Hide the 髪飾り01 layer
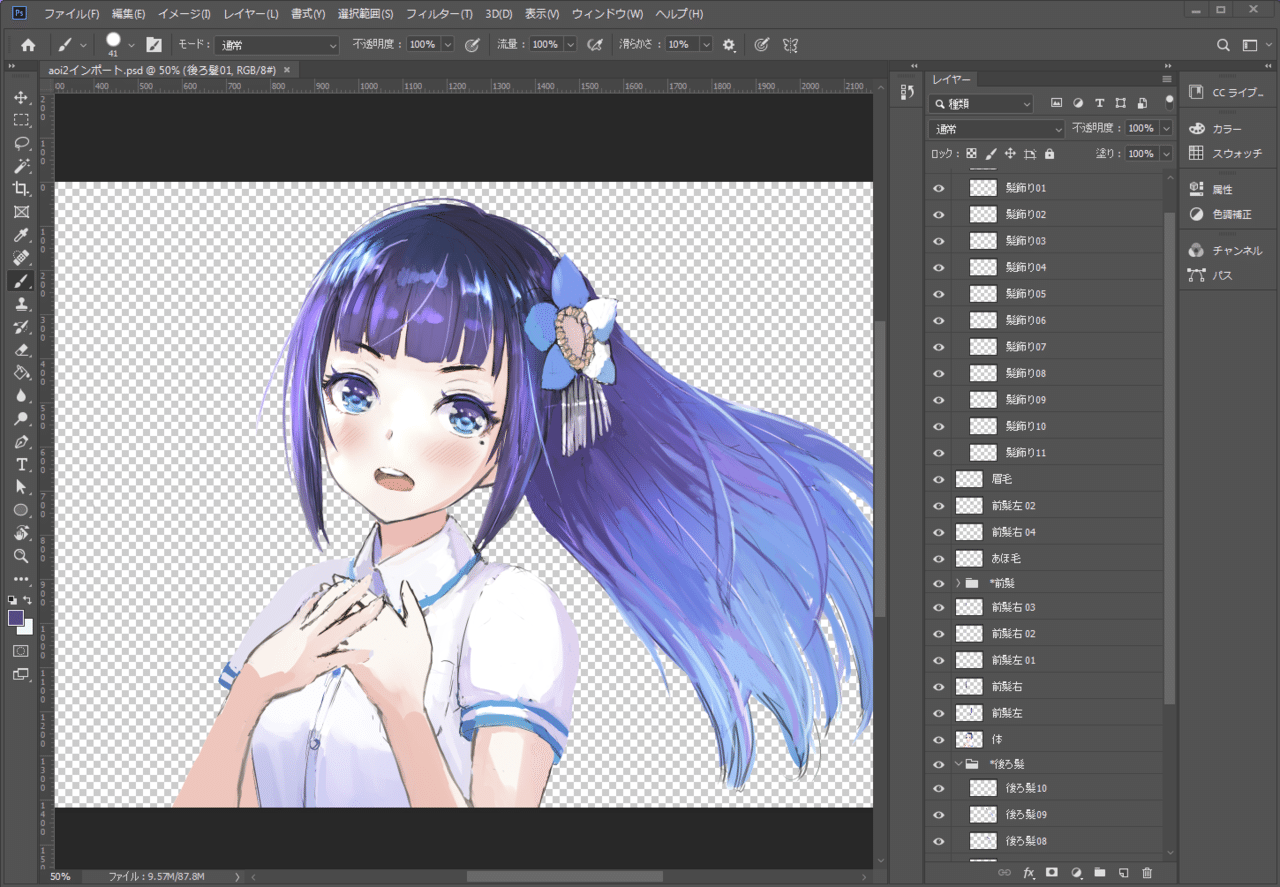Viewport: 1280px width, 887px height. click(x=938, y=188)
